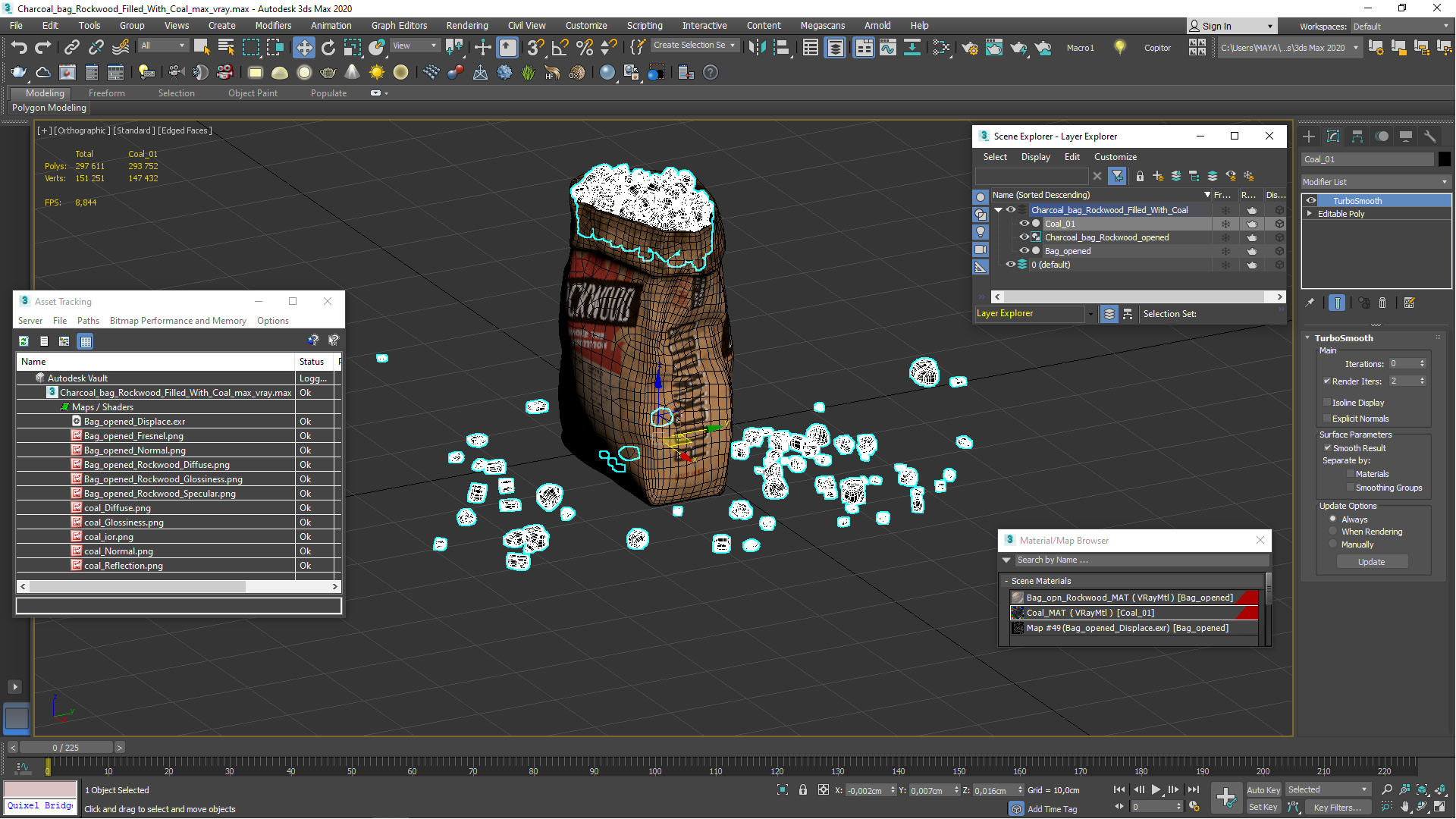Open the Hierarchy panel tab
1456x819 pixels.
click(x=1357, y=136)
